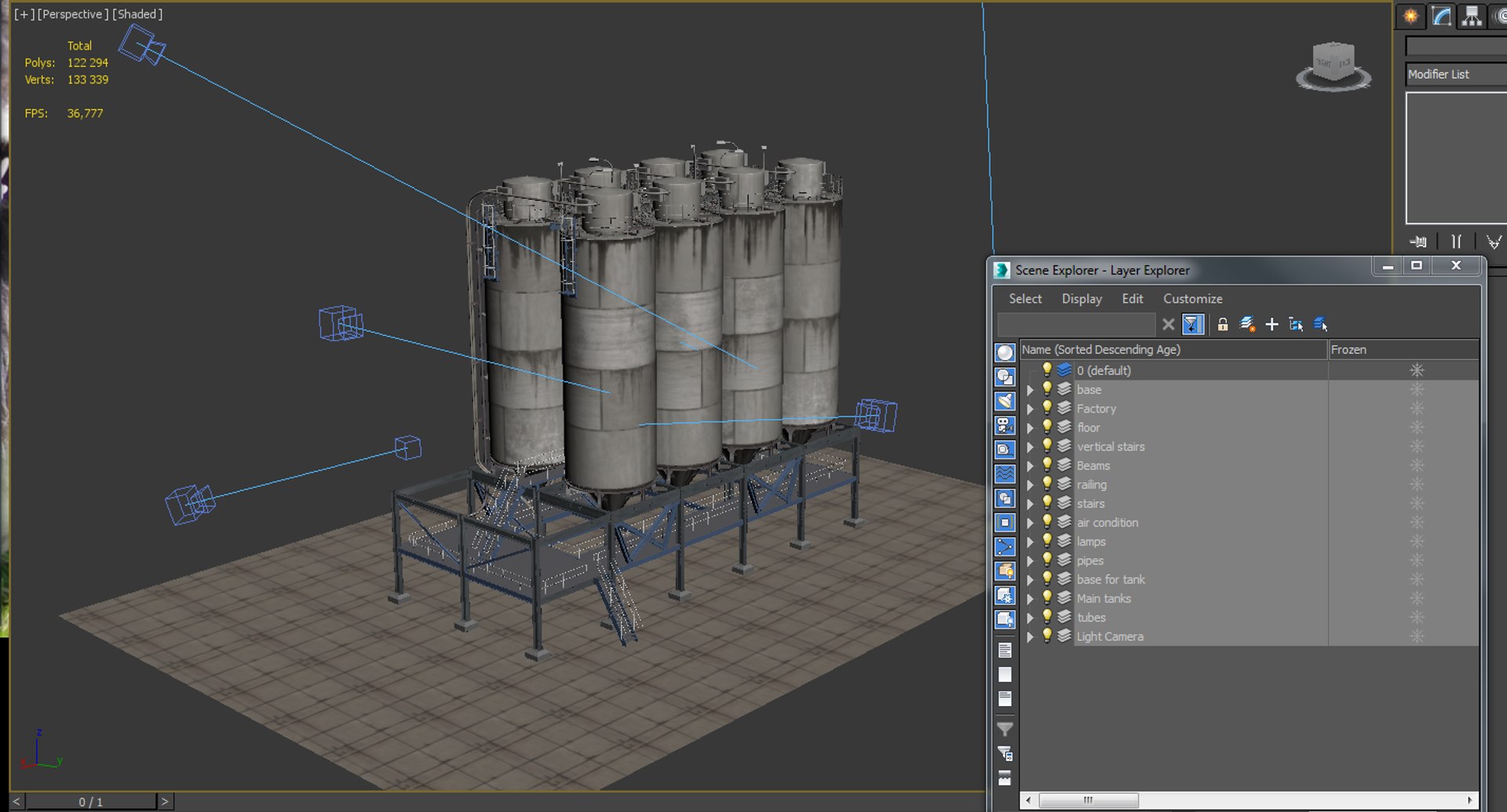Screen dimensions: 1507x812
Task: Hide the railing layer via bulb
Action: [1046, 484]
